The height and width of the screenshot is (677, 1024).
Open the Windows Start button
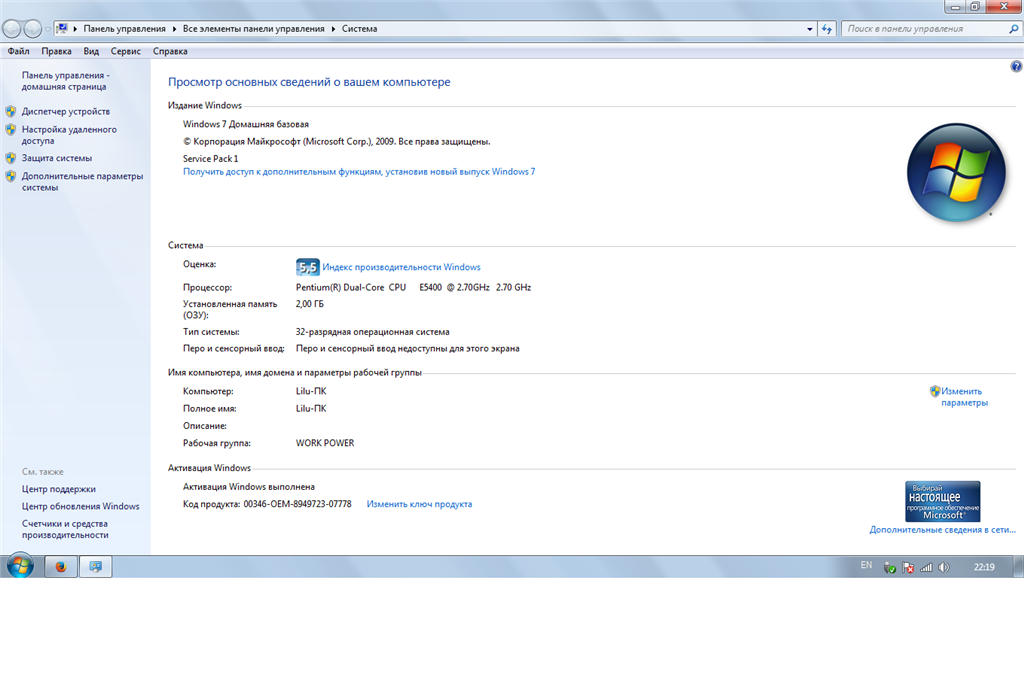20,566
